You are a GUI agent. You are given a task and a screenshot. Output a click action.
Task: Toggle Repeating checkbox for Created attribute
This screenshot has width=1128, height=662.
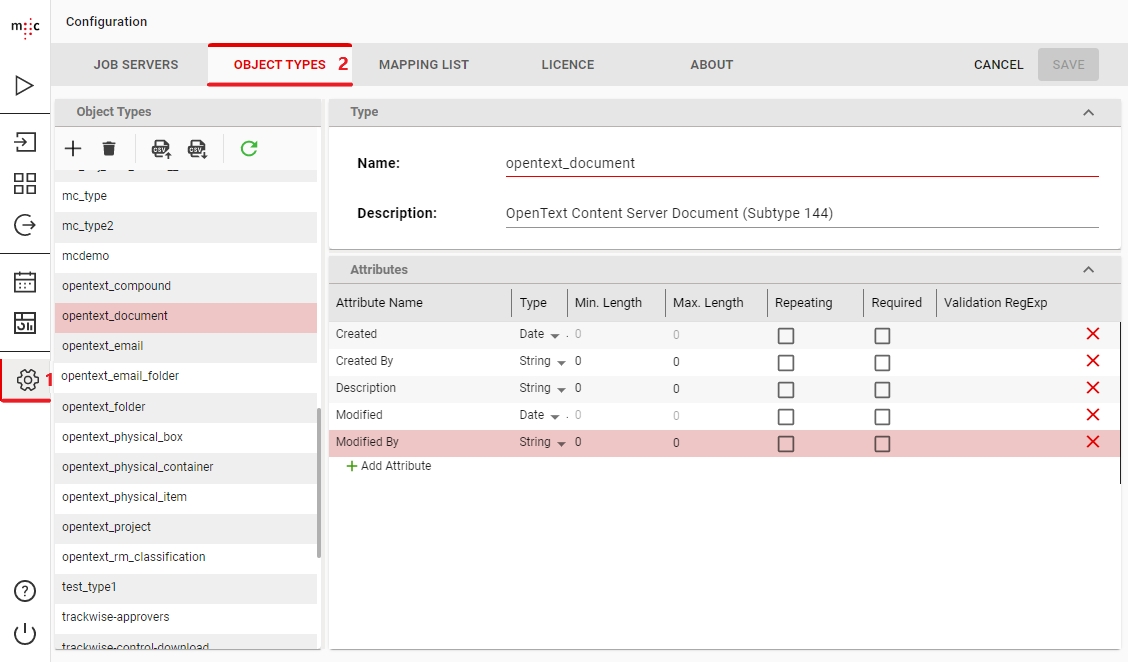coord(786,336)
